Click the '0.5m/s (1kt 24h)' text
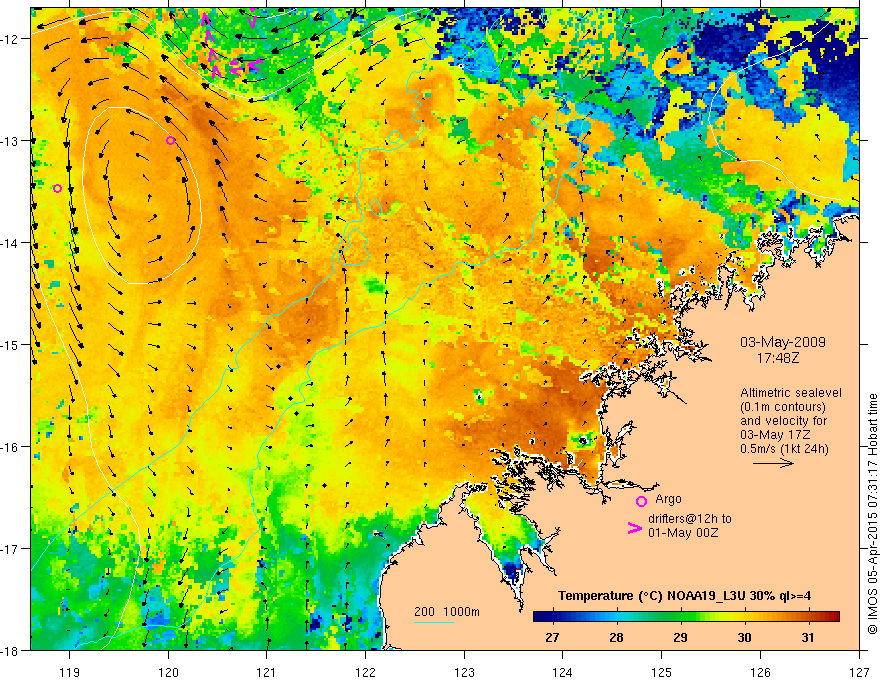The image size is (880, 680). point(784,449)
